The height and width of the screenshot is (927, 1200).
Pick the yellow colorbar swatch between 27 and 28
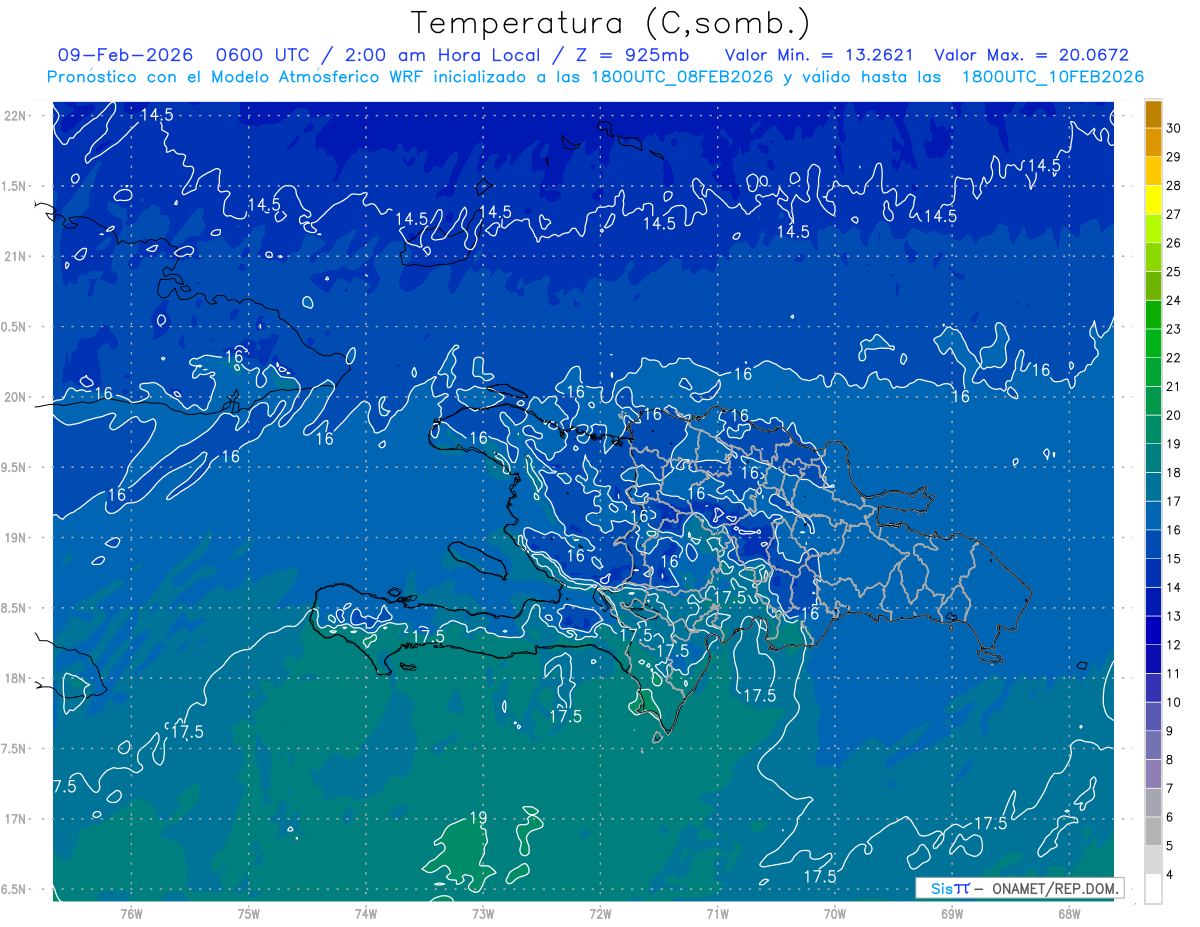click(1153, 200)
